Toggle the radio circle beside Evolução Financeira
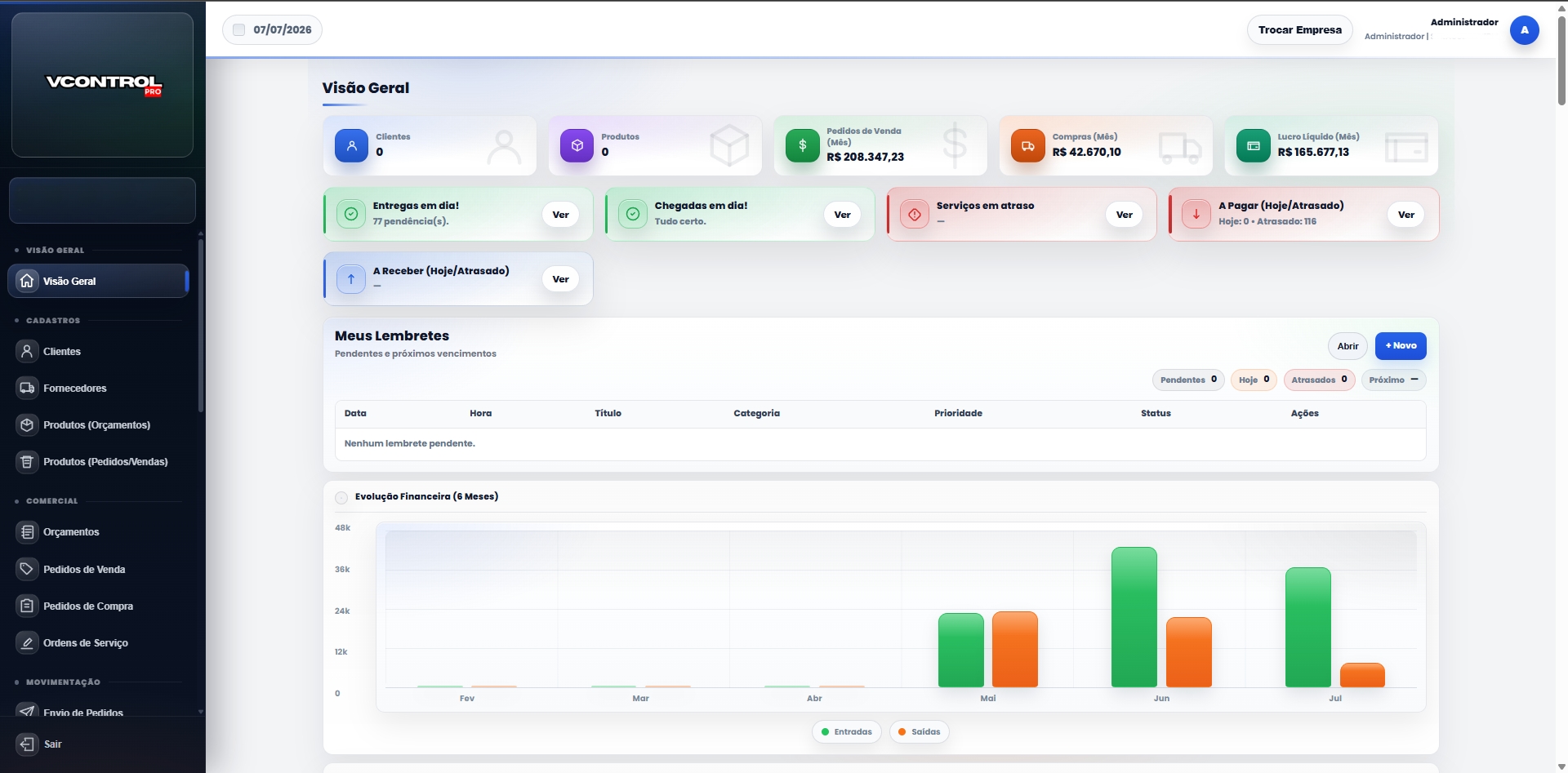 (341, 497)
